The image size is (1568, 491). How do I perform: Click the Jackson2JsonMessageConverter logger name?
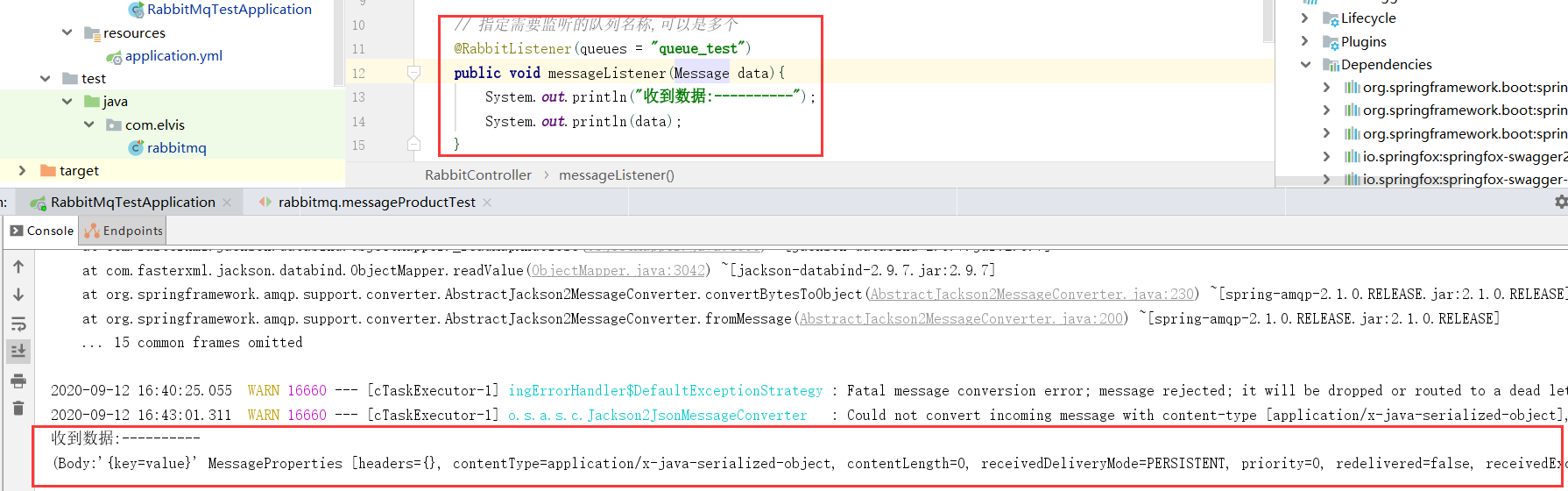[658, 416]
